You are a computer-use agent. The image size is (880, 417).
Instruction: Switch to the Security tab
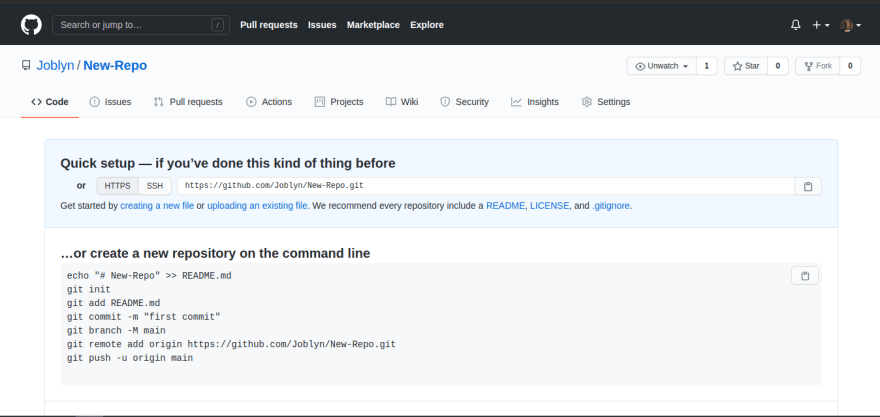(x=464, y=102)
